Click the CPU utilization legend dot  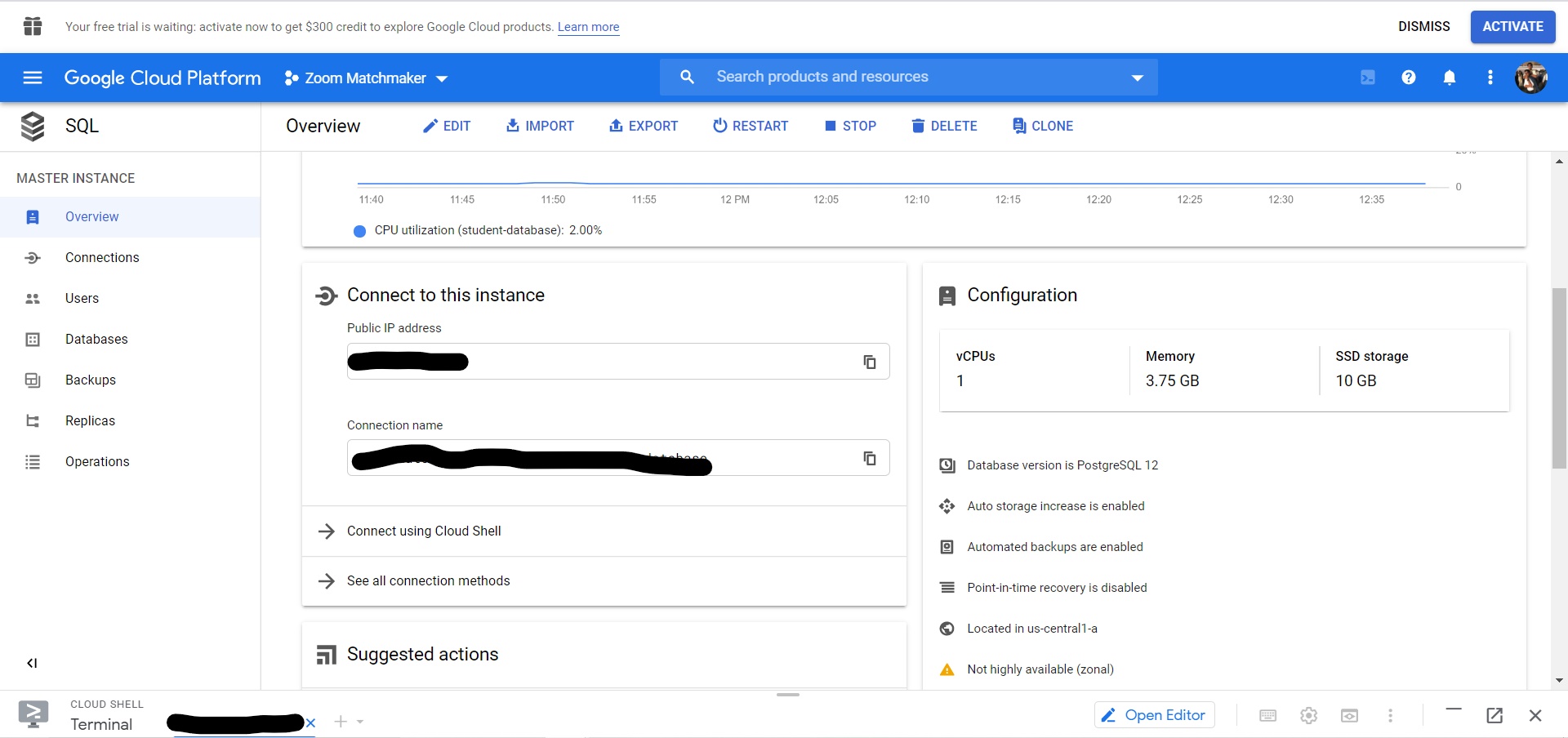tap(359, 231)
